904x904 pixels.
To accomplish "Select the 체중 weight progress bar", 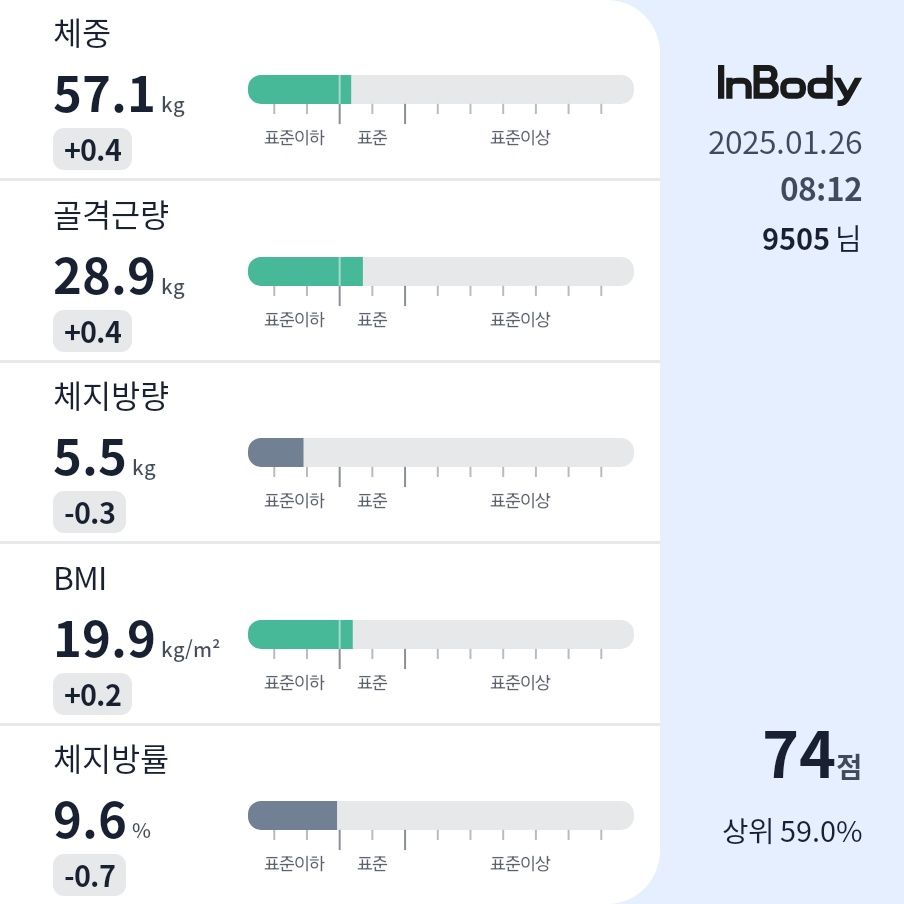I will [440, 89].
